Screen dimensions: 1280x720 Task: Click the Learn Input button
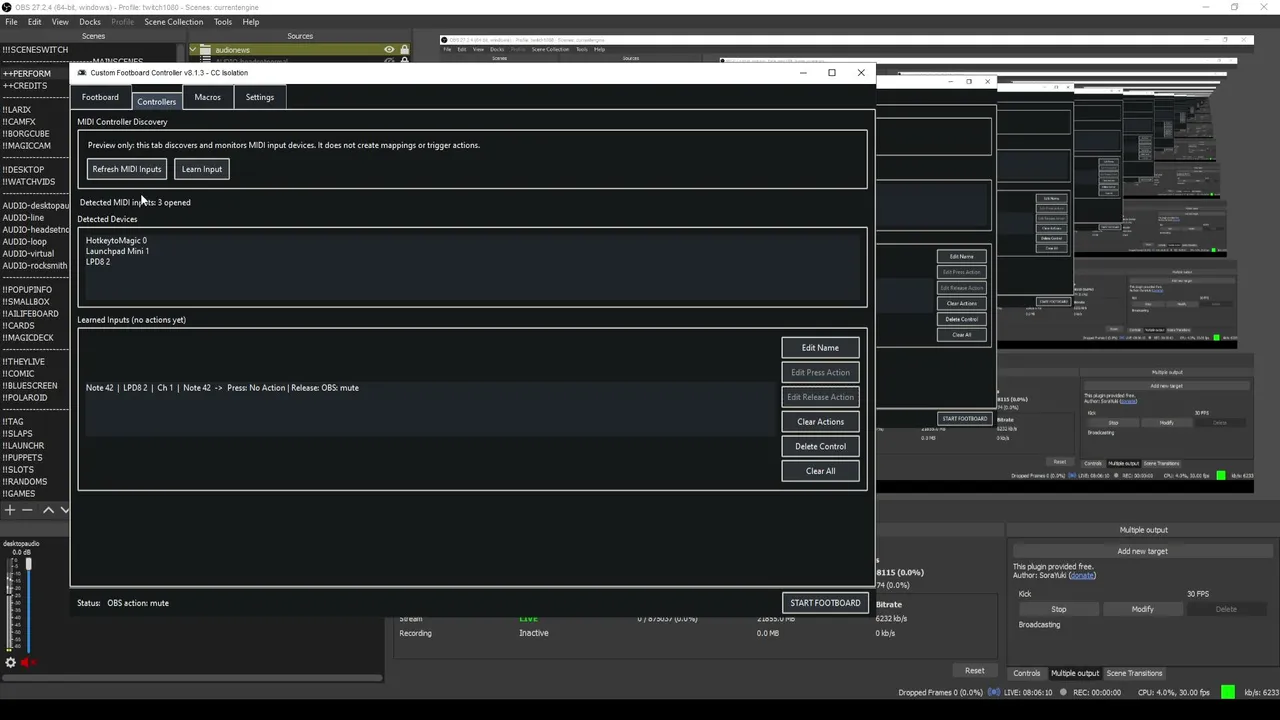point(202,169)
